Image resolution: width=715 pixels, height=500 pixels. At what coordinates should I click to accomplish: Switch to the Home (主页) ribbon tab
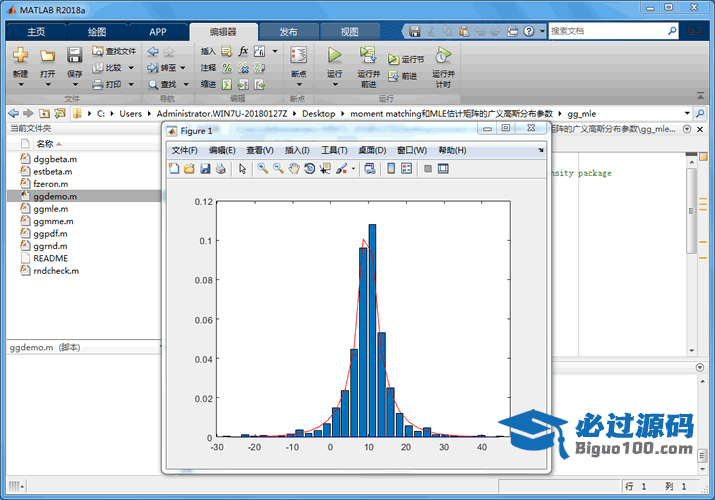[x=36, y=32]
